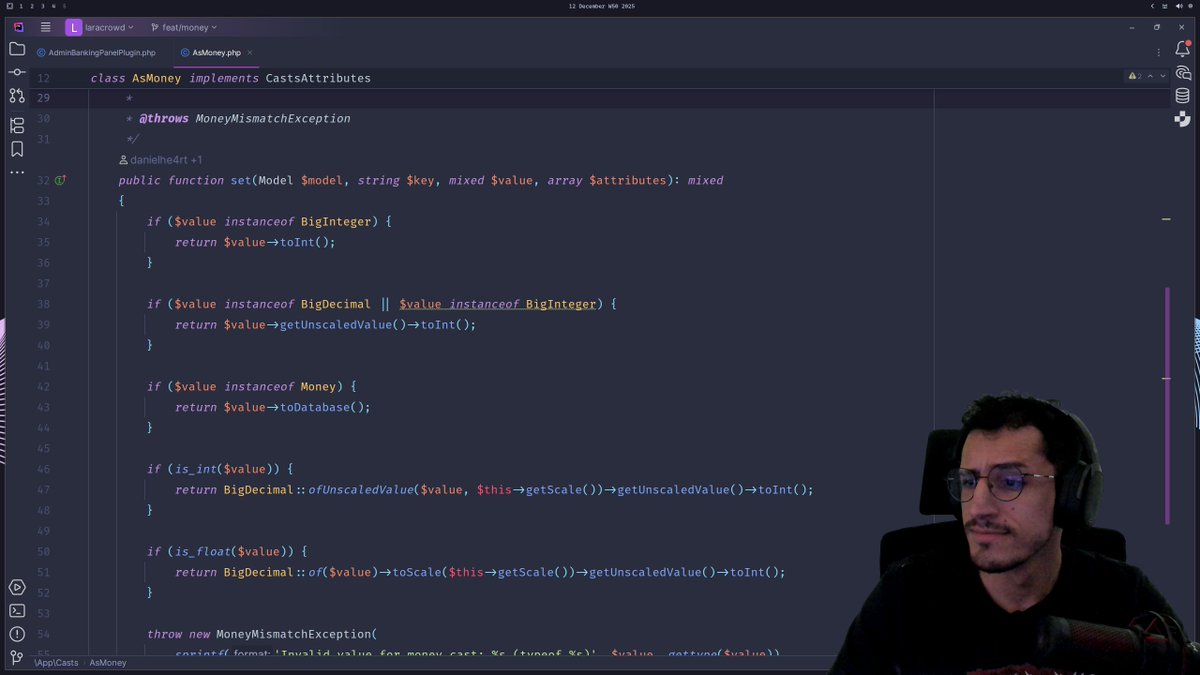This screenshot has width=1200, height=675.
Task: Click the first BigInteger on line 34
Action: (336, 222)
